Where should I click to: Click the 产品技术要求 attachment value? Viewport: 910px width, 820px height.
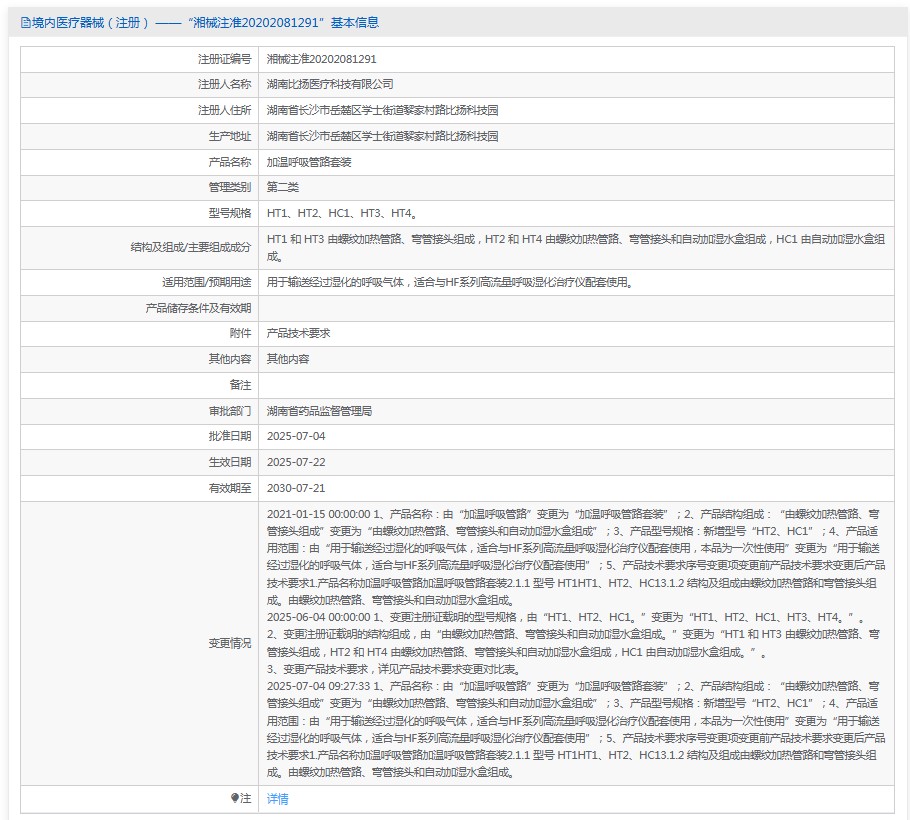click(x=298, y=334)
